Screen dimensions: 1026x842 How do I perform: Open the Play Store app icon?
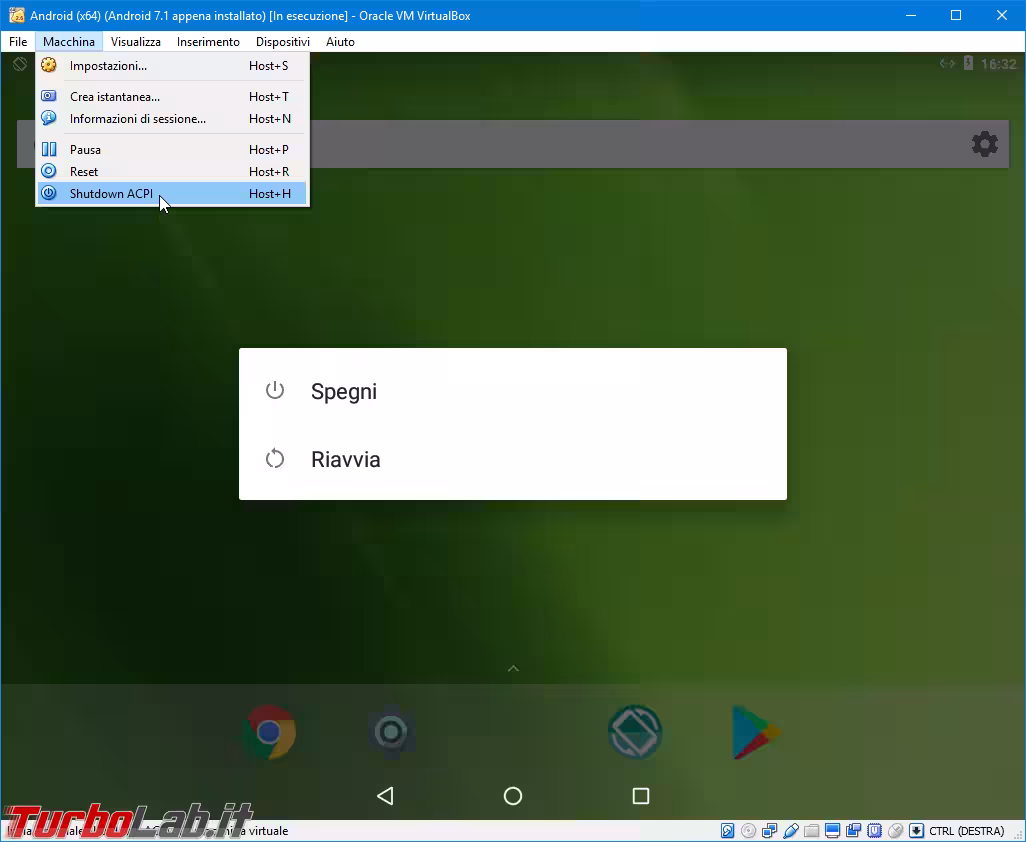(757, 733)
